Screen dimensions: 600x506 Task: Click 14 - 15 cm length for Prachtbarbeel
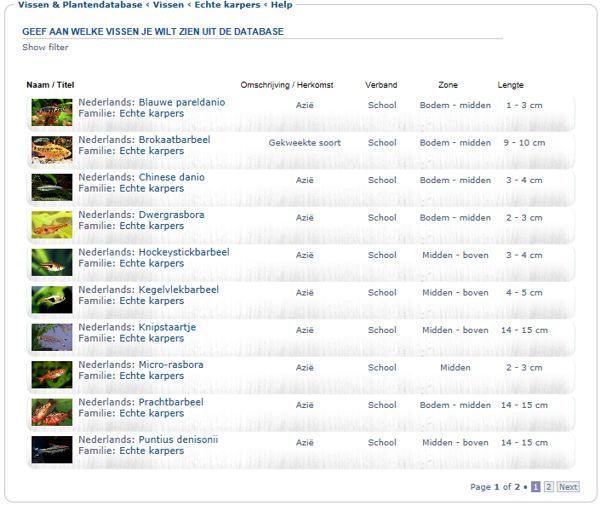pyautogui.click(x=524, y=405)
